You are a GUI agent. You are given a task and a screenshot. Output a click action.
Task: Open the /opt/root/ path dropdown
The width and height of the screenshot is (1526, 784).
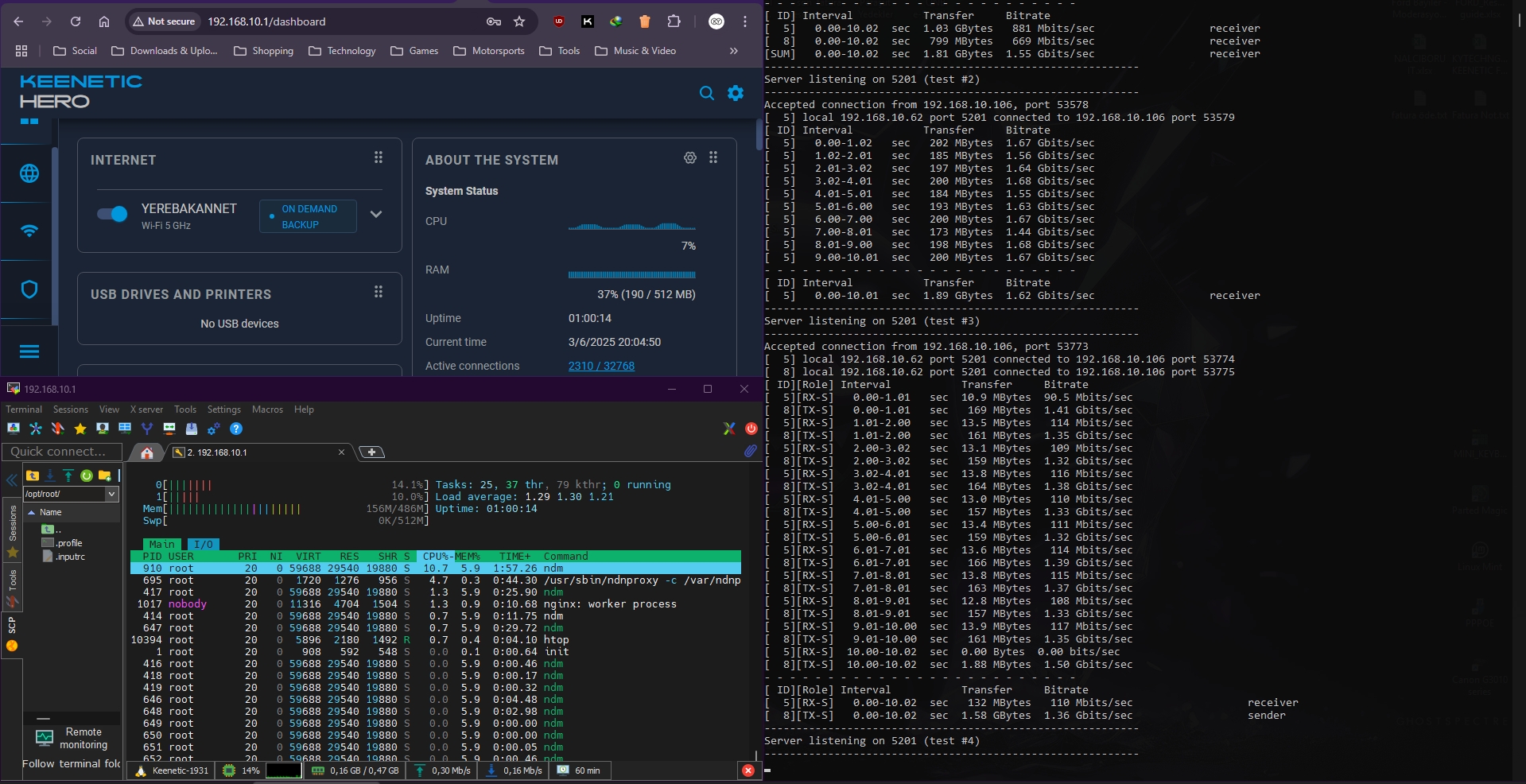tap(112, 494)
